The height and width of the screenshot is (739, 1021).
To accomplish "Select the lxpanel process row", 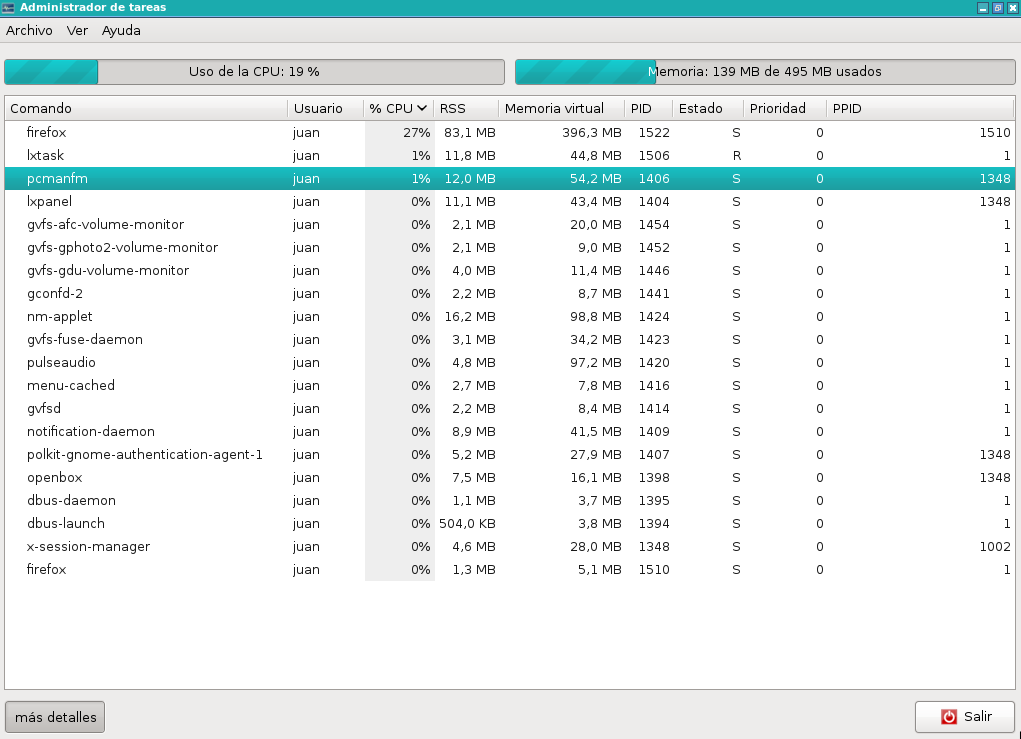I will 509,202.
